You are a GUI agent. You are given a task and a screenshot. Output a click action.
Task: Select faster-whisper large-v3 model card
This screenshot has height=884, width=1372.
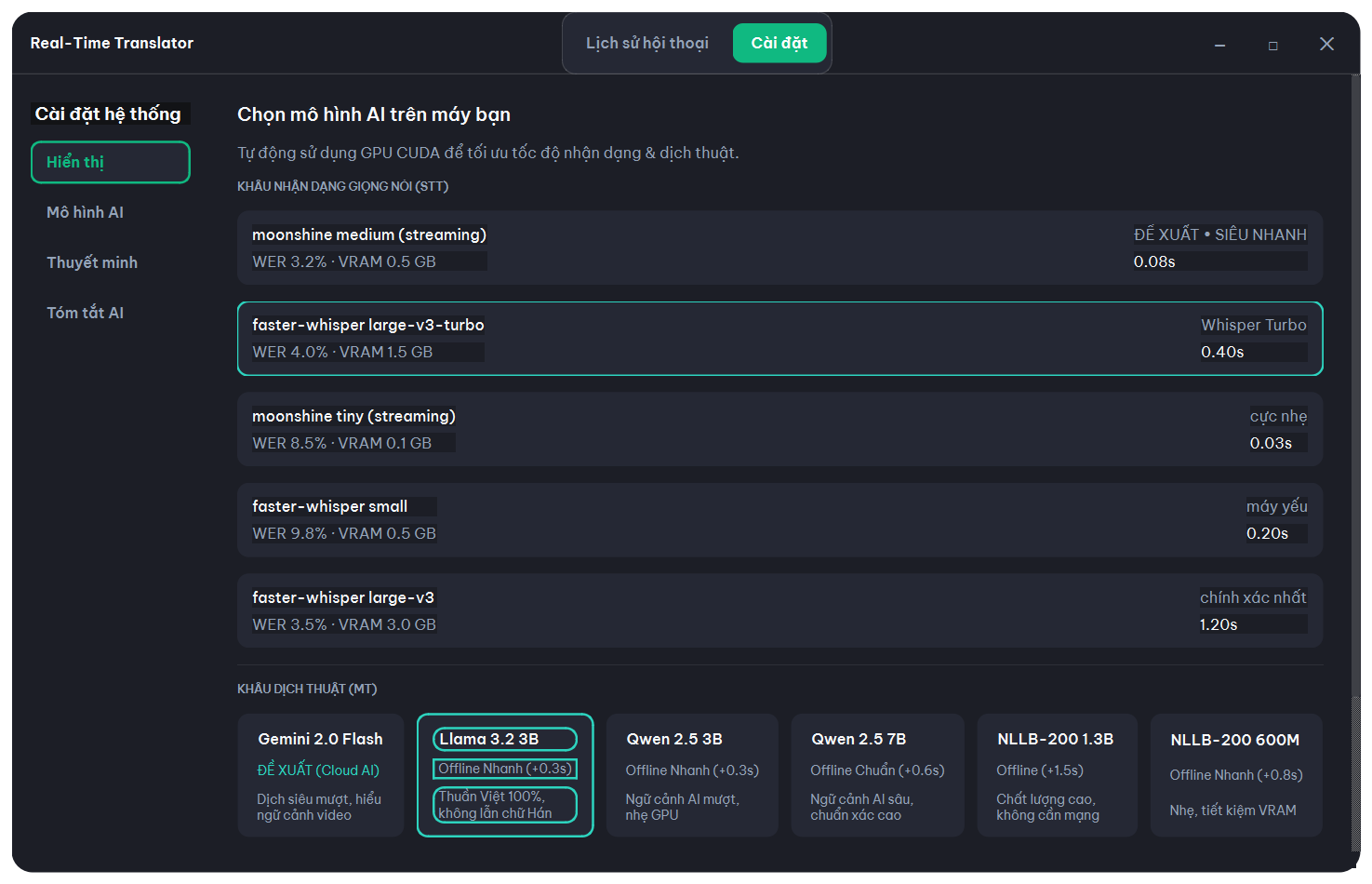[779, 610]
